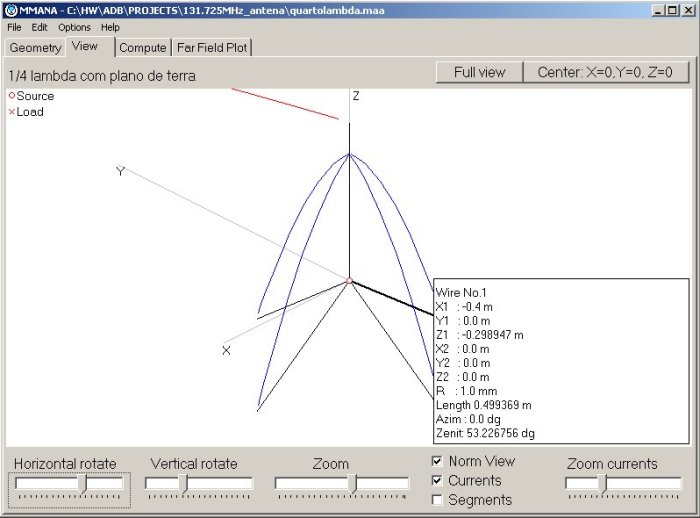Maximize the MMANA window
Image resolution: width=700 pixels, height=518 pixels.
pyautogui.click(x=672, y=10)
